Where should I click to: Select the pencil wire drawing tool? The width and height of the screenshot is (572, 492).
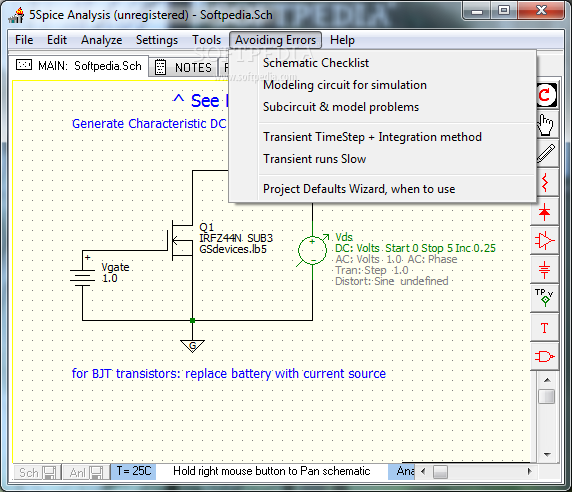click(x=546, y=153)
